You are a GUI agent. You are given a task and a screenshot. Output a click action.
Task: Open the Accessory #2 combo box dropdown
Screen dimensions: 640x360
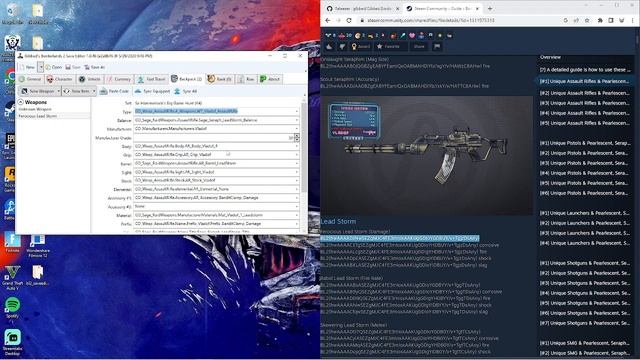[297, 207]
